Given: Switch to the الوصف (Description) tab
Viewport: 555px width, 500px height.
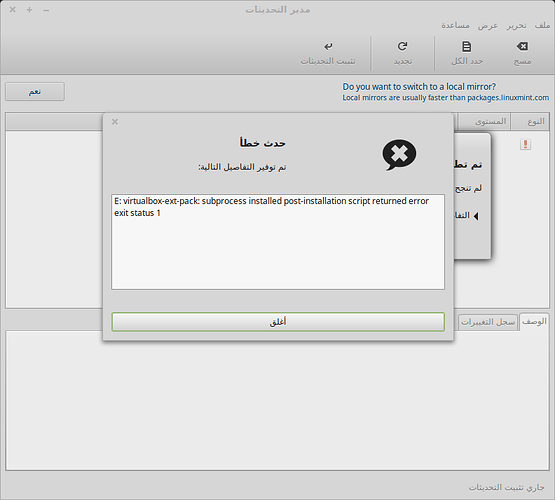Looking at the screenshot, I should (534, 322).
